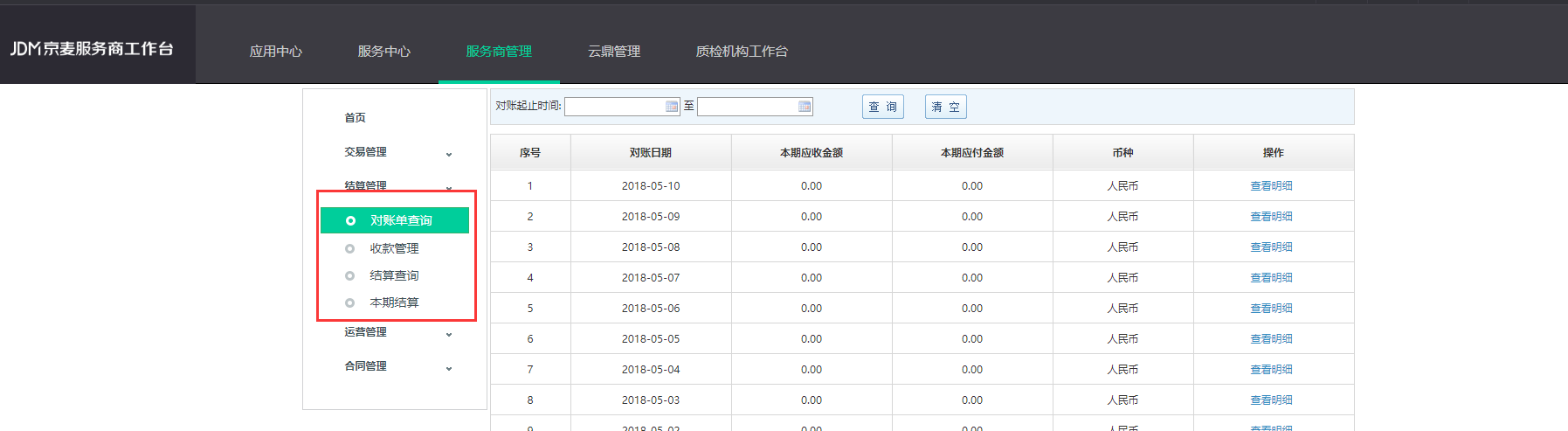Click the 对账日期 column header

[651, 153]
